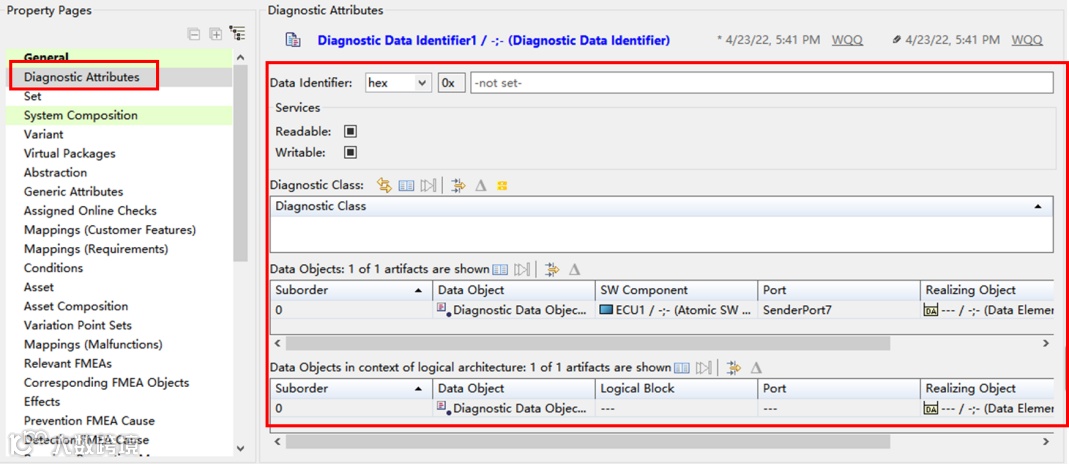Click the WQQ link after the modified date
The image size is (1069, 464).
pos(1027,40)
